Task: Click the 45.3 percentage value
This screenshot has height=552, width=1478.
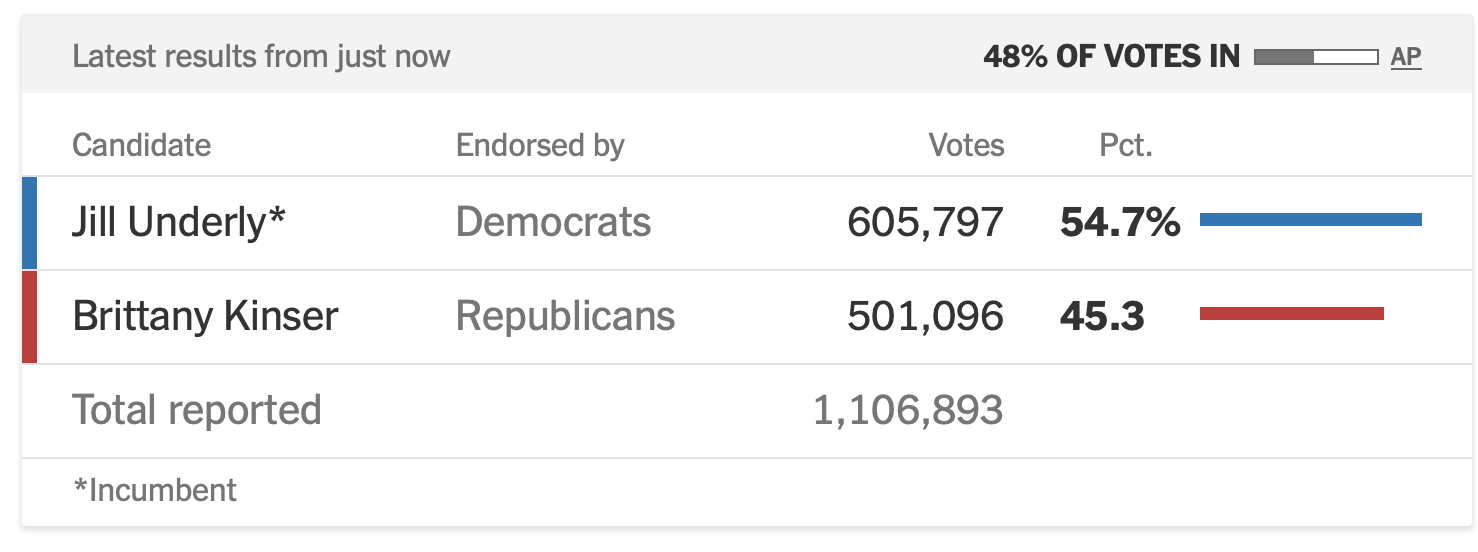Action: (1102, 316)
